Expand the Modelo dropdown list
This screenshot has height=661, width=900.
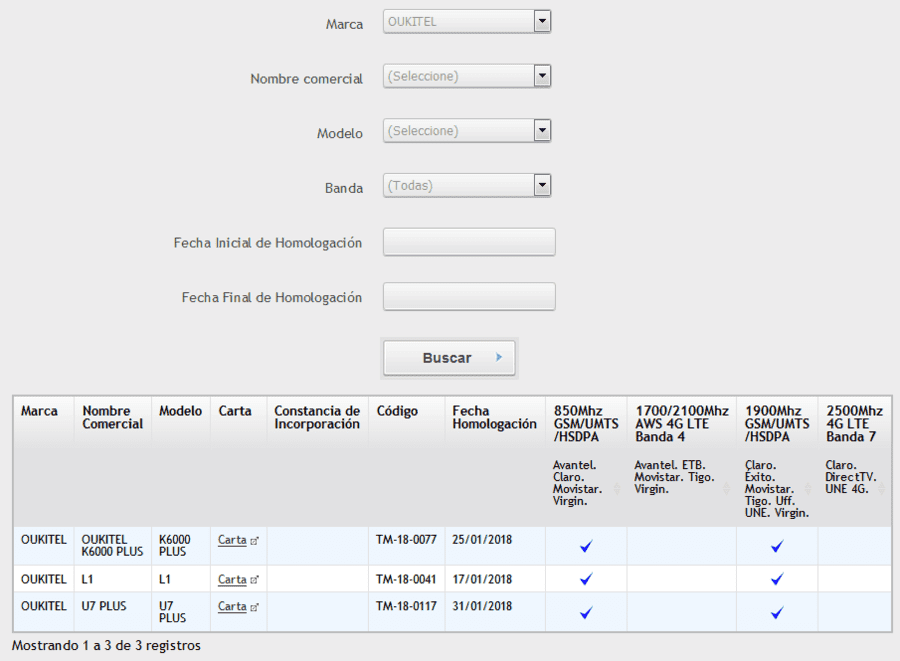coord(467,130)
